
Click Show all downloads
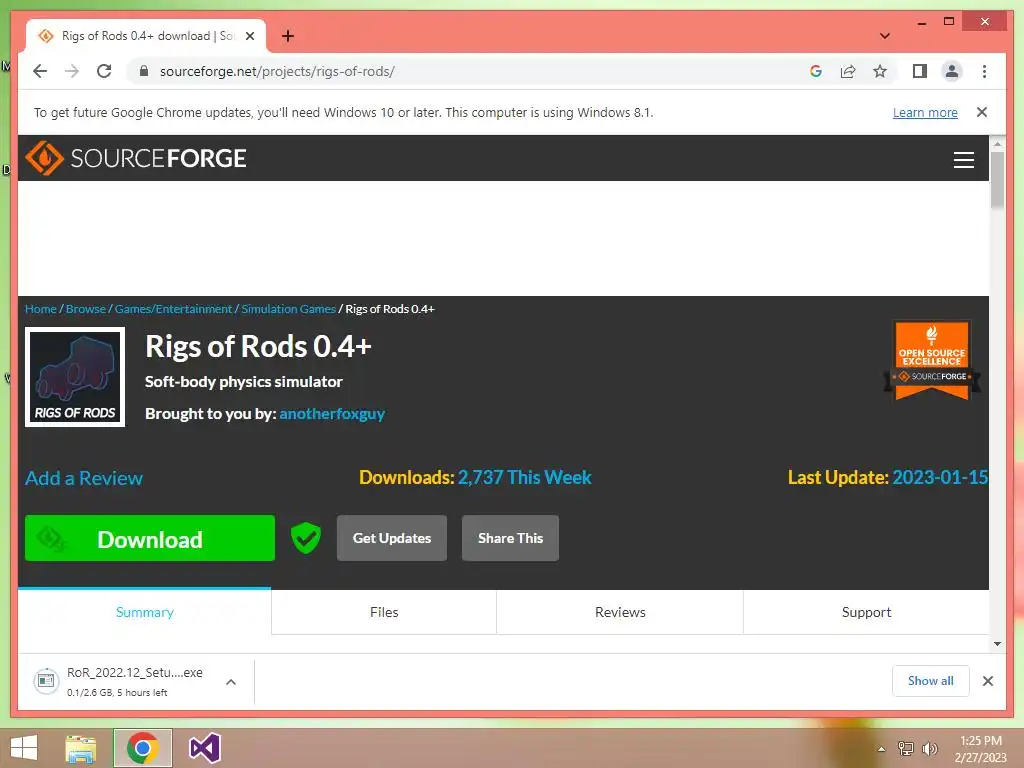pyautogui.click(x=931, y=681)
